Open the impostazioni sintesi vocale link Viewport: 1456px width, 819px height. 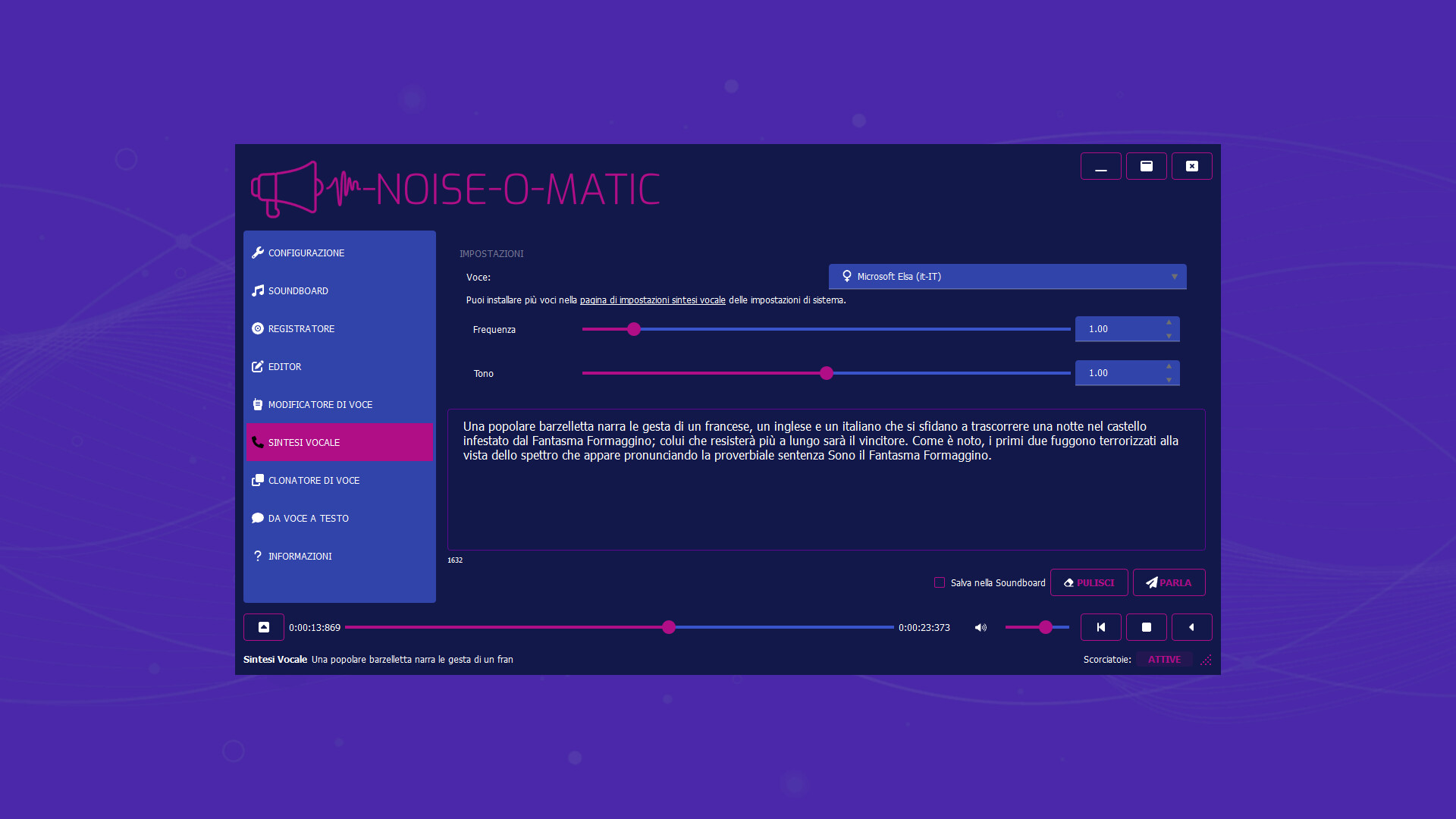point(652,300)
